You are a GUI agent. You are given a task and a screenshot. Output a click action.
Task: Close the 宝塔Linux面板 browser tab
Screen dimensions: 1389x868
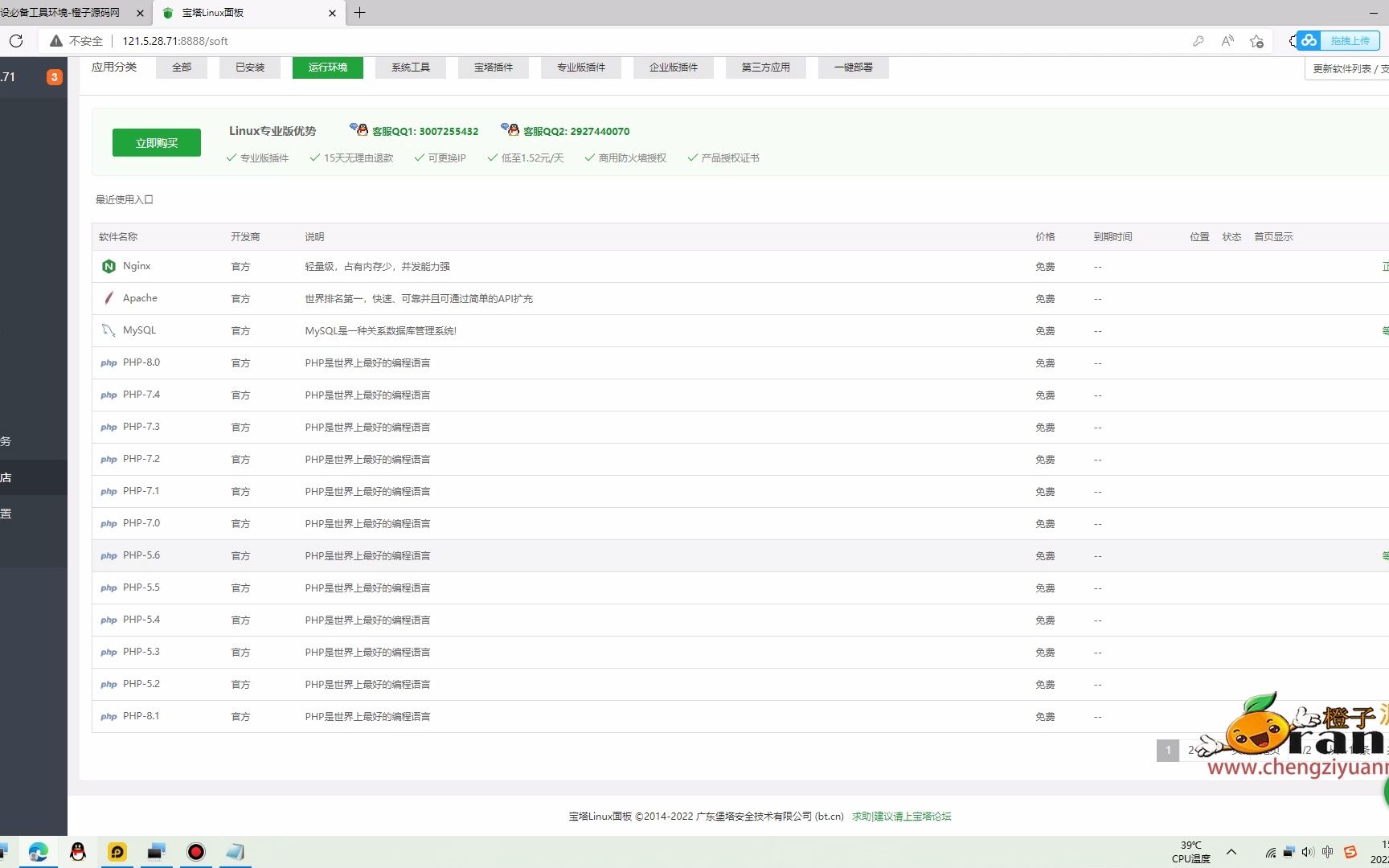click(332, 13)
